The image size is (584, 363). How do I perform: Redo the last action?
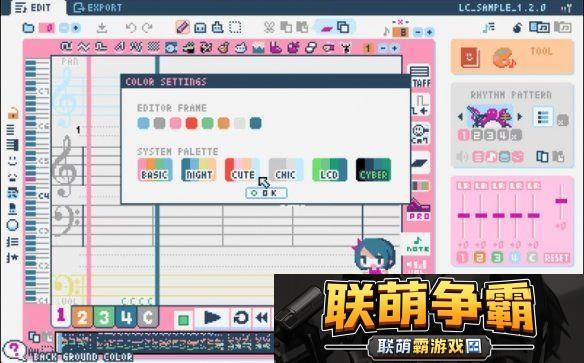147,28
